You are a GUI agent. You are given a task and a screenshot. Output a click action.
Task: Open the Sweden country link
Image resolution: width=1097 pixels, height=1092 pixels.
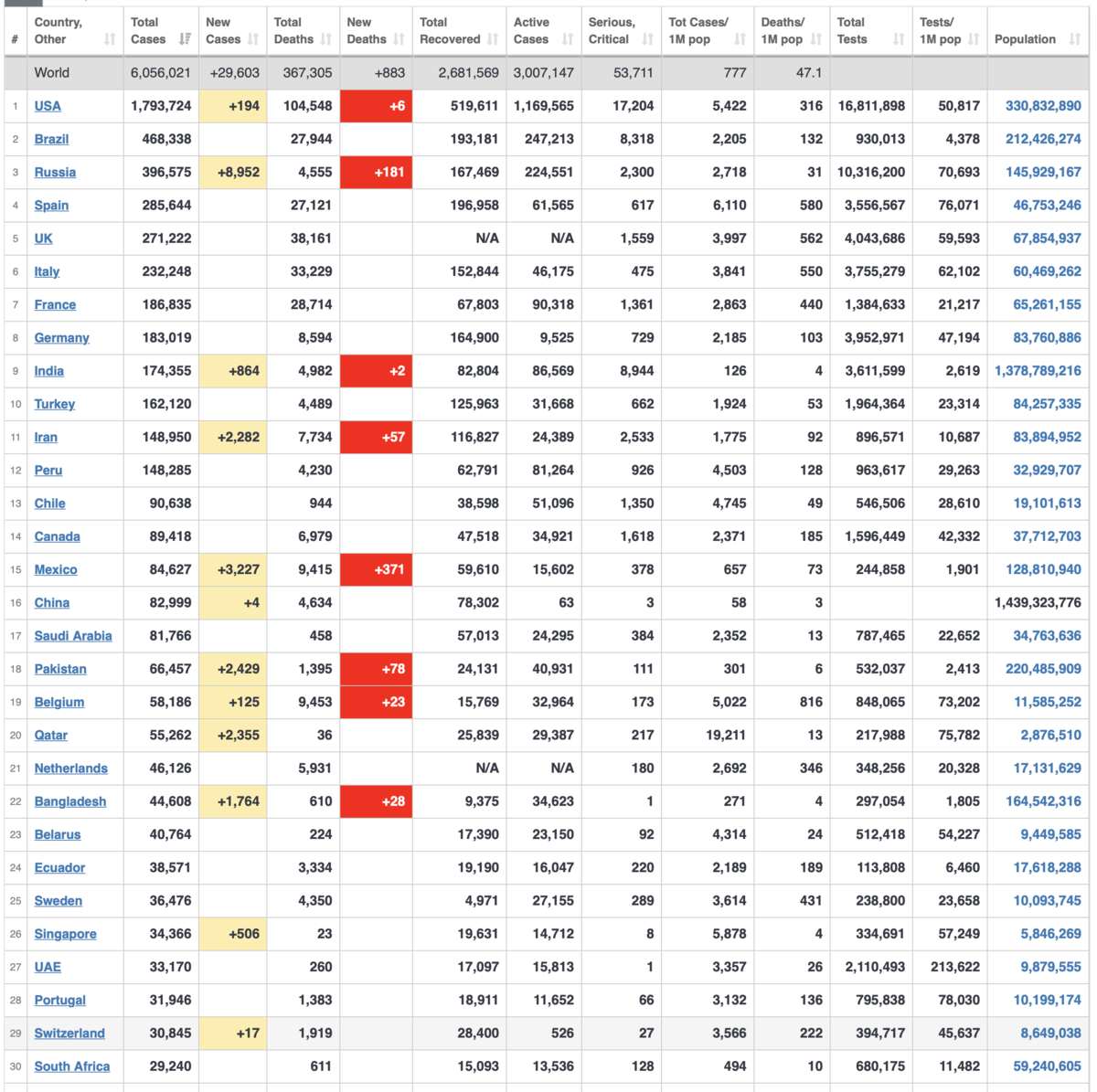point(58,901)
